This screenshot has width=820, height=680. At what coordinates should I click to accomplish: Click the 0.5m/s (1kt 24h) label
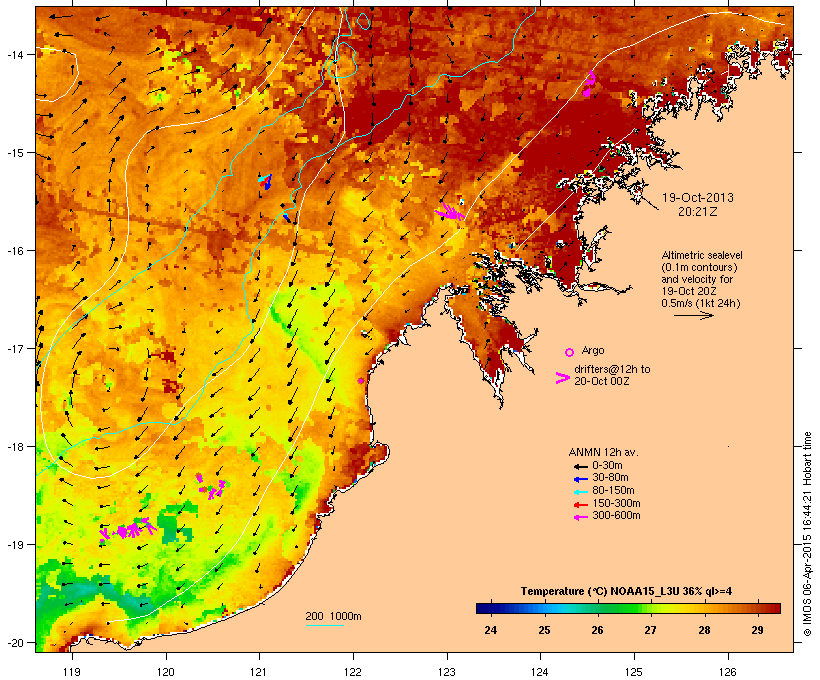(701, 303)
